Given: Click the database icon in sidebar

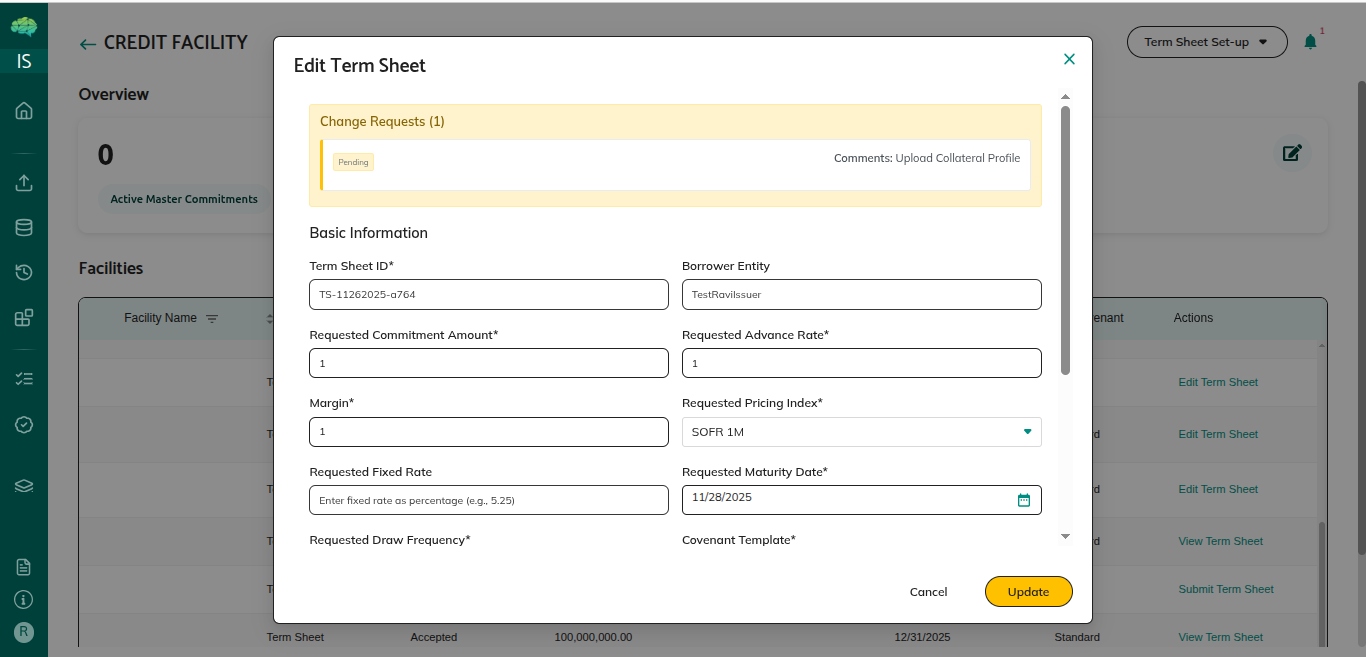Looking at the screenshot, I should pyautogui.click(x=24, y=227).
